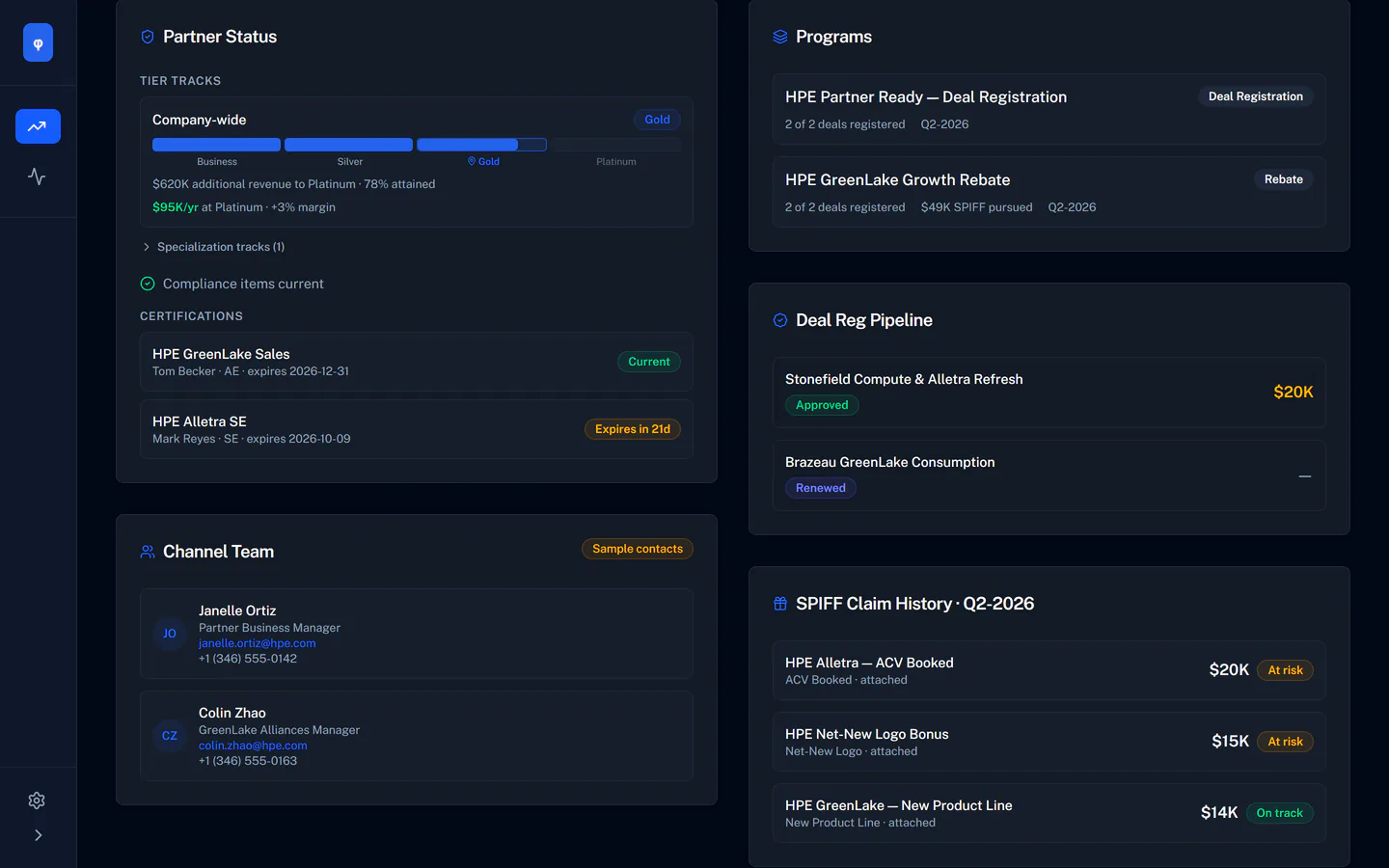Open HPE GreenLake Growth Rebate program
Screen dimensions: 1389x868
tap(1049, 192)
